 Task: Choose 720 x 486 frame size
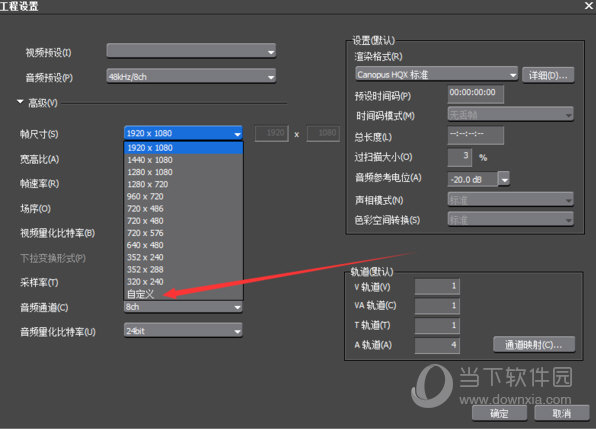(x=183, y=208)
